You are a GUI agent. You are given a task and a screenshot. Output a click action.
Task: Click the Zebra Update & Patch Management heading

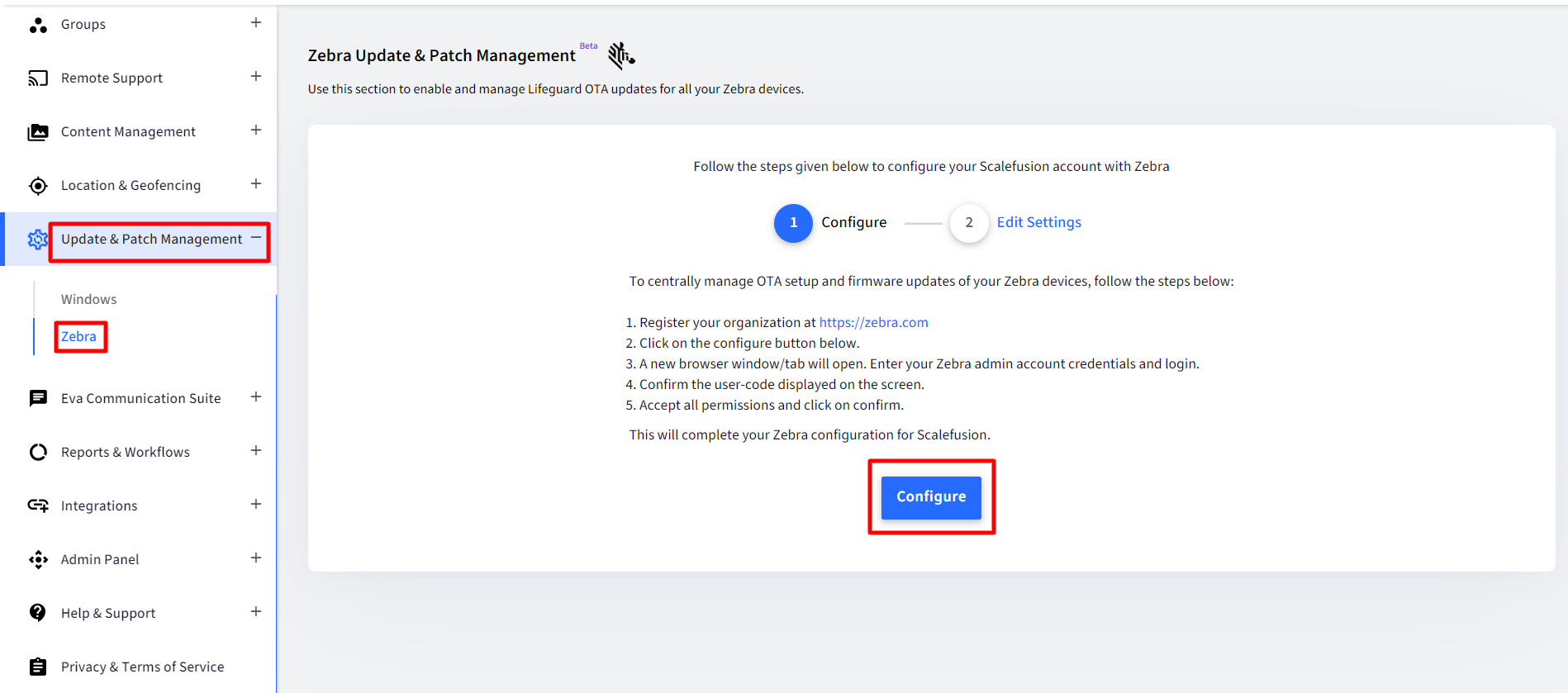pyautogui.click(x=441, y=56)
